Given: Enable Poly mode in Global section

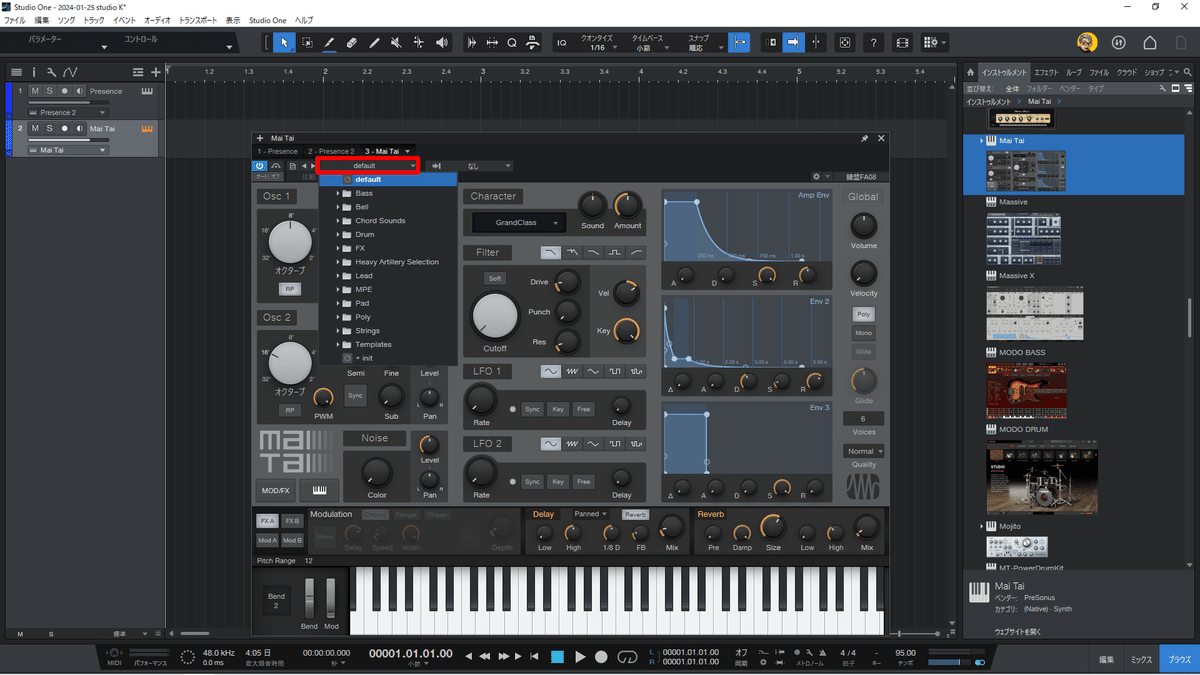Looking at the screenshot, I should 863,314.
